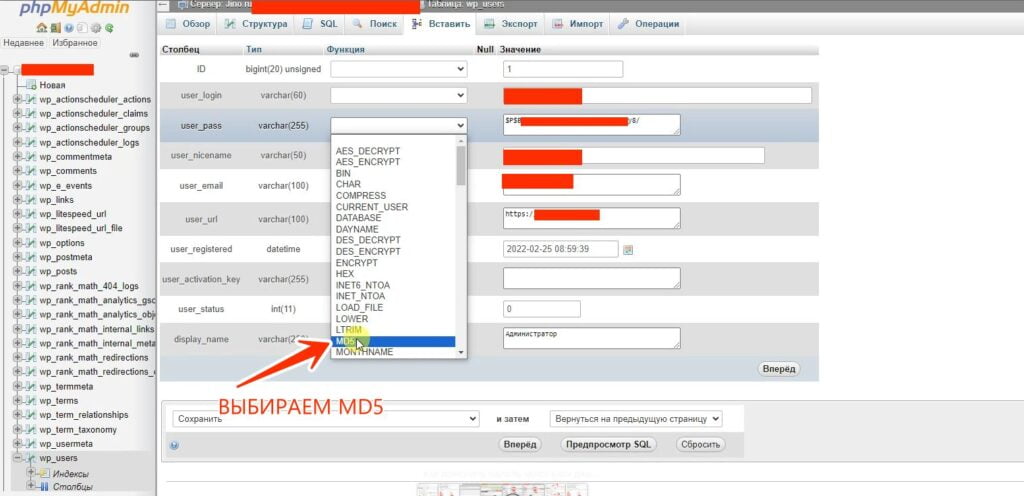Click the SQL documentation page icon
Screen dimensions: 1024x496
coord(82,28)
